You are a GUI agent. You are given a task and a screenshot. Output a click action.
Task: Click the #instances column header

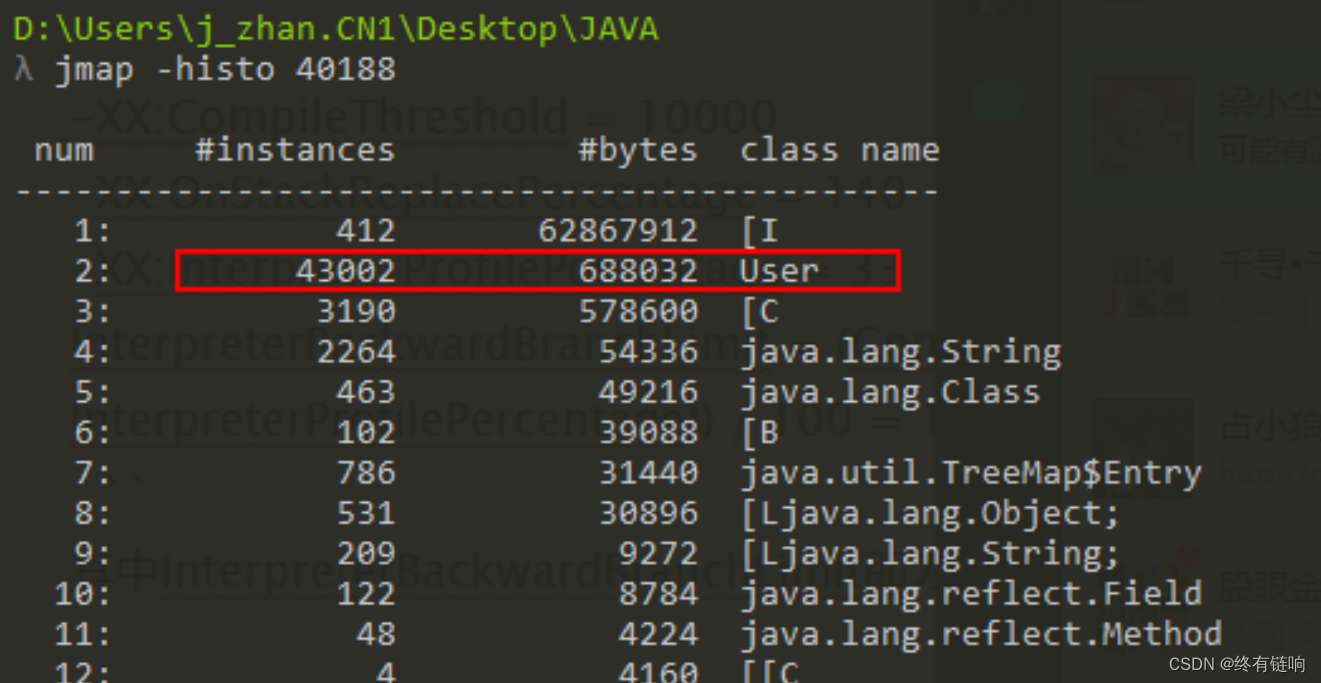[295, 150]
